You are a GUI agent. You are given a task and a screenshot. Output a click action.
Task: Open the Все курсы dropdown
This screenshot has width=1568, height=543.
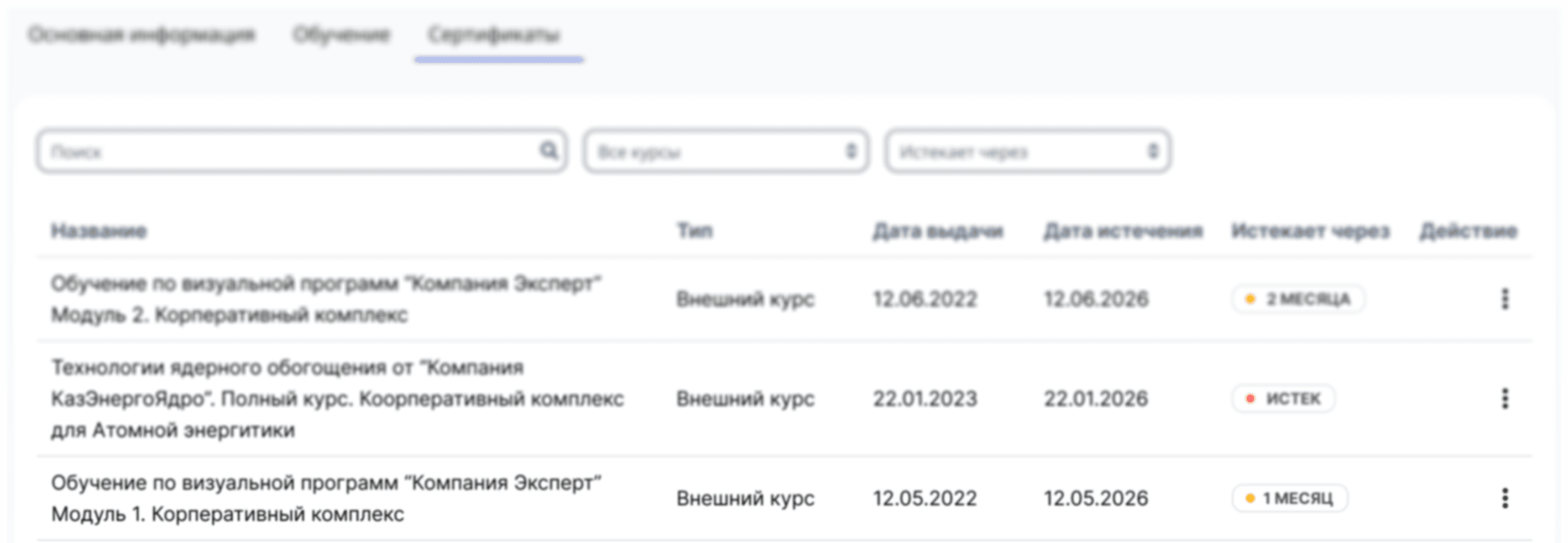click(726, 151)
